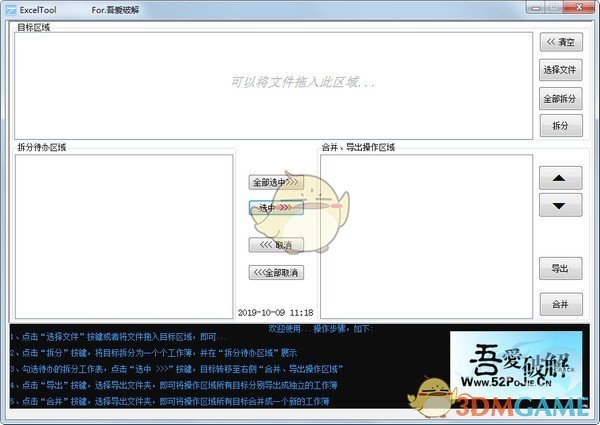The height and width of the screenshot is (425, 600).
Task: Move selected item up with up arrow
Action: pyautogui.click(x=560, y=178)
